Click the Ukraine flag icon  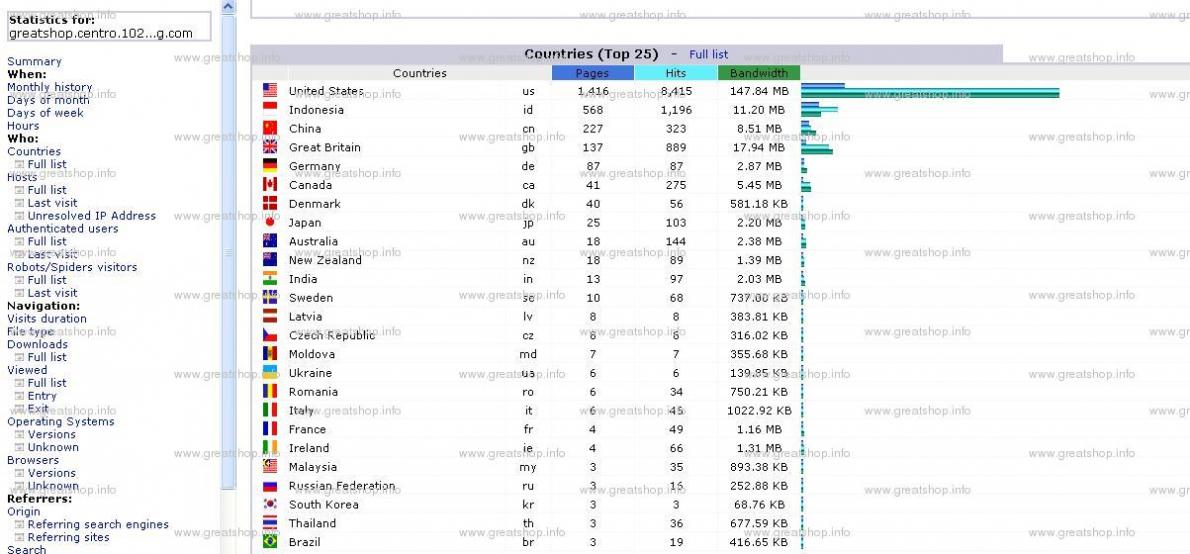(x=269, y=373)
